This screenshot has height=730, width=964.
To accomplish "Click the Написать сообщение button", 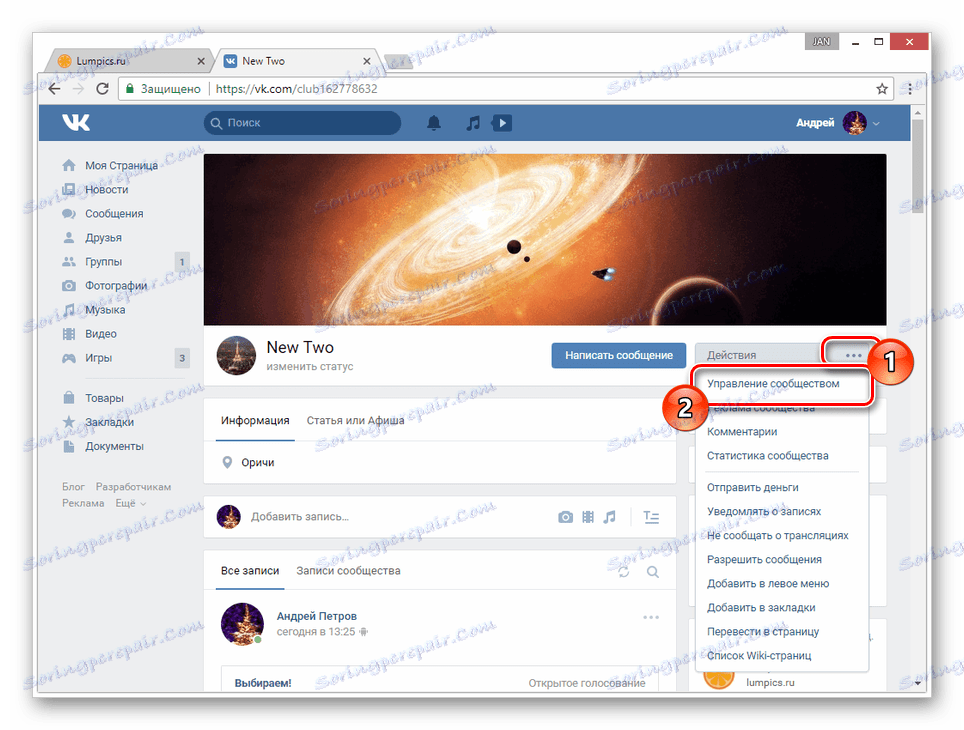I will coord(618,355).
